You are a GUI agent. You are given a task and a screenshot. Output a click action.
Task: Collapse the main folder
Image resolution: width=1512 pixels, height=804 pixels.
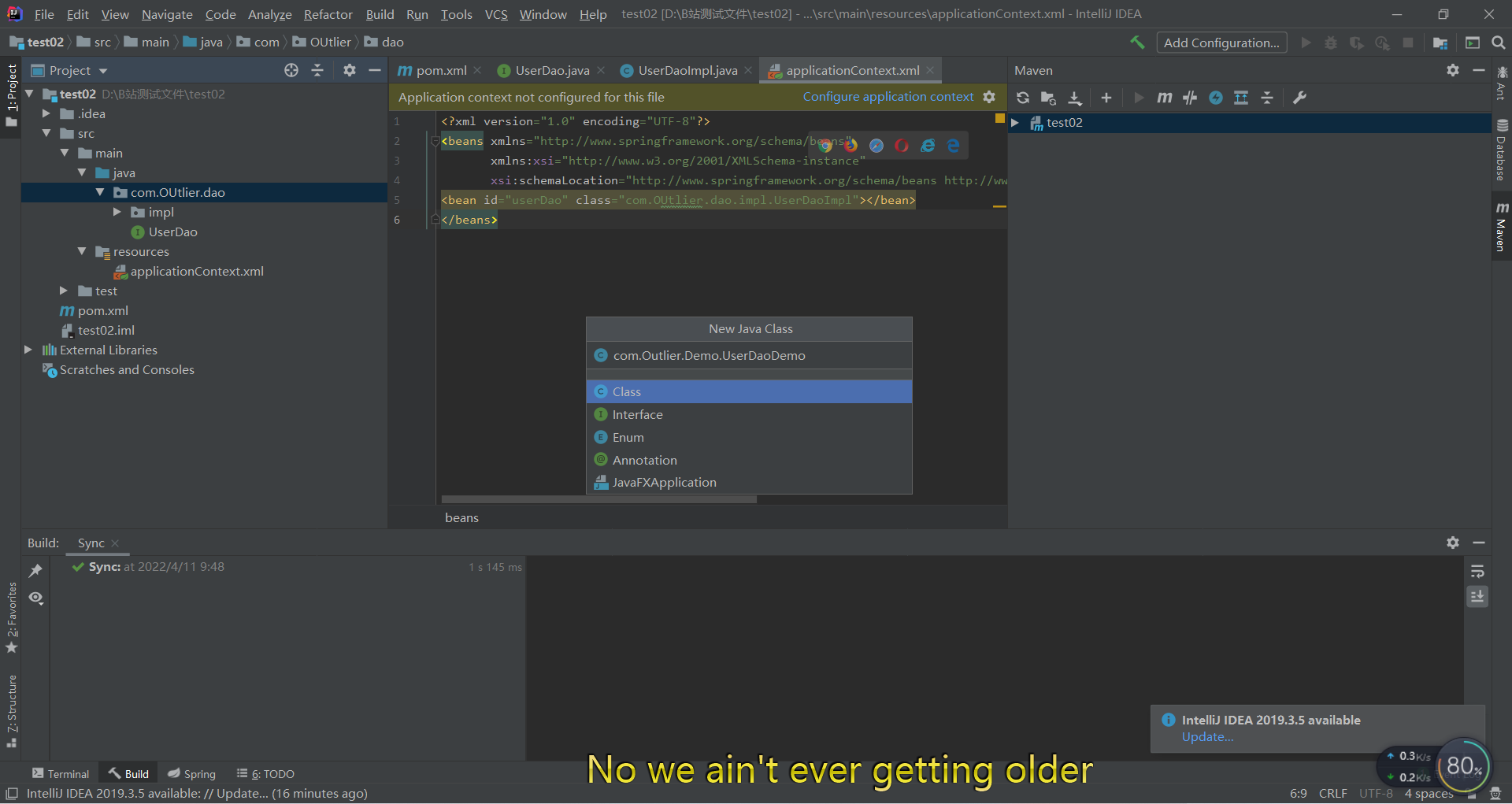pos(65,153)
